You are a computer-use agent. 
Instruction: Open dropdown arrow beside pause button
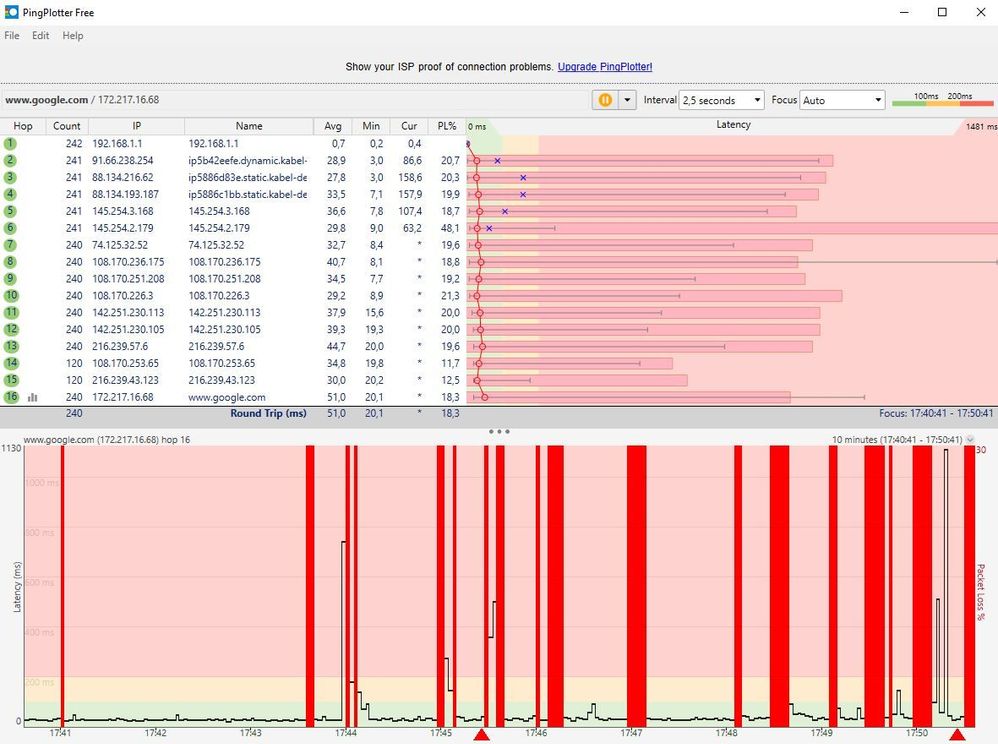coord(628,100)
